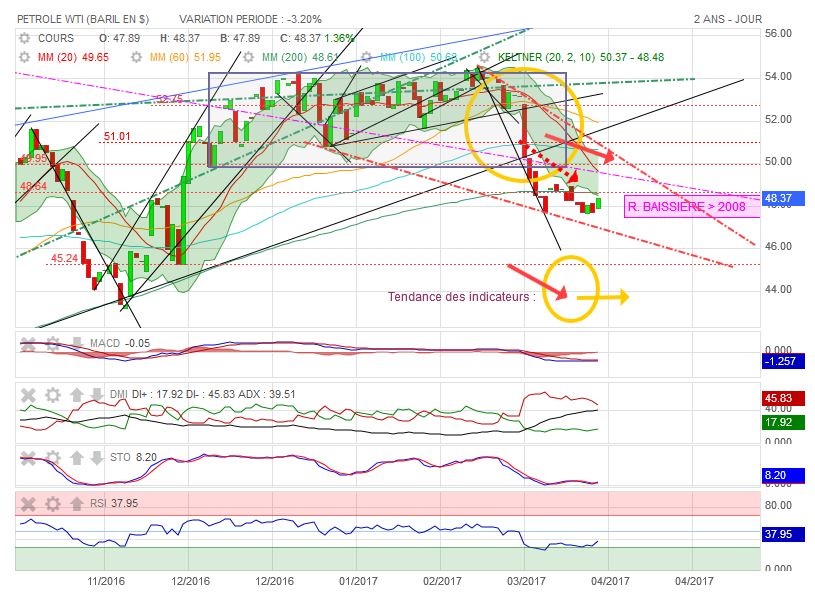The height and width of the screenshot is (598, 815).
Task: Open the DMI settings gear
Action: (x=52, y=395)
